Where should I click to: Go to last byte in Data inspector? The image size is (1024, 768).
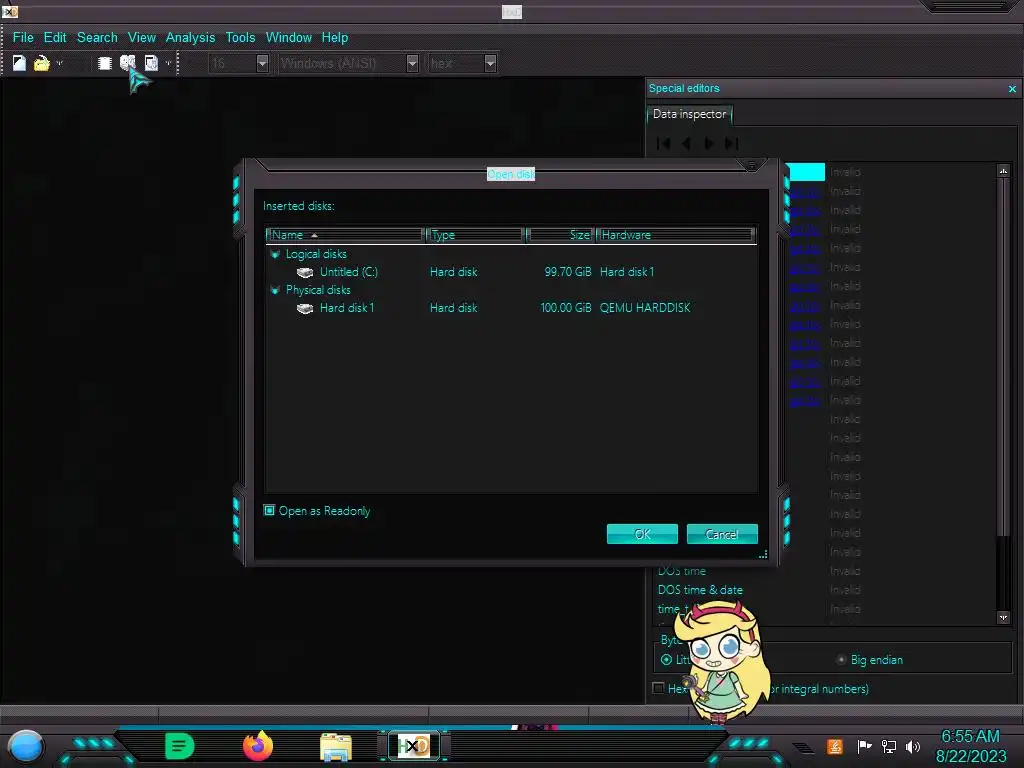point(731,144)
